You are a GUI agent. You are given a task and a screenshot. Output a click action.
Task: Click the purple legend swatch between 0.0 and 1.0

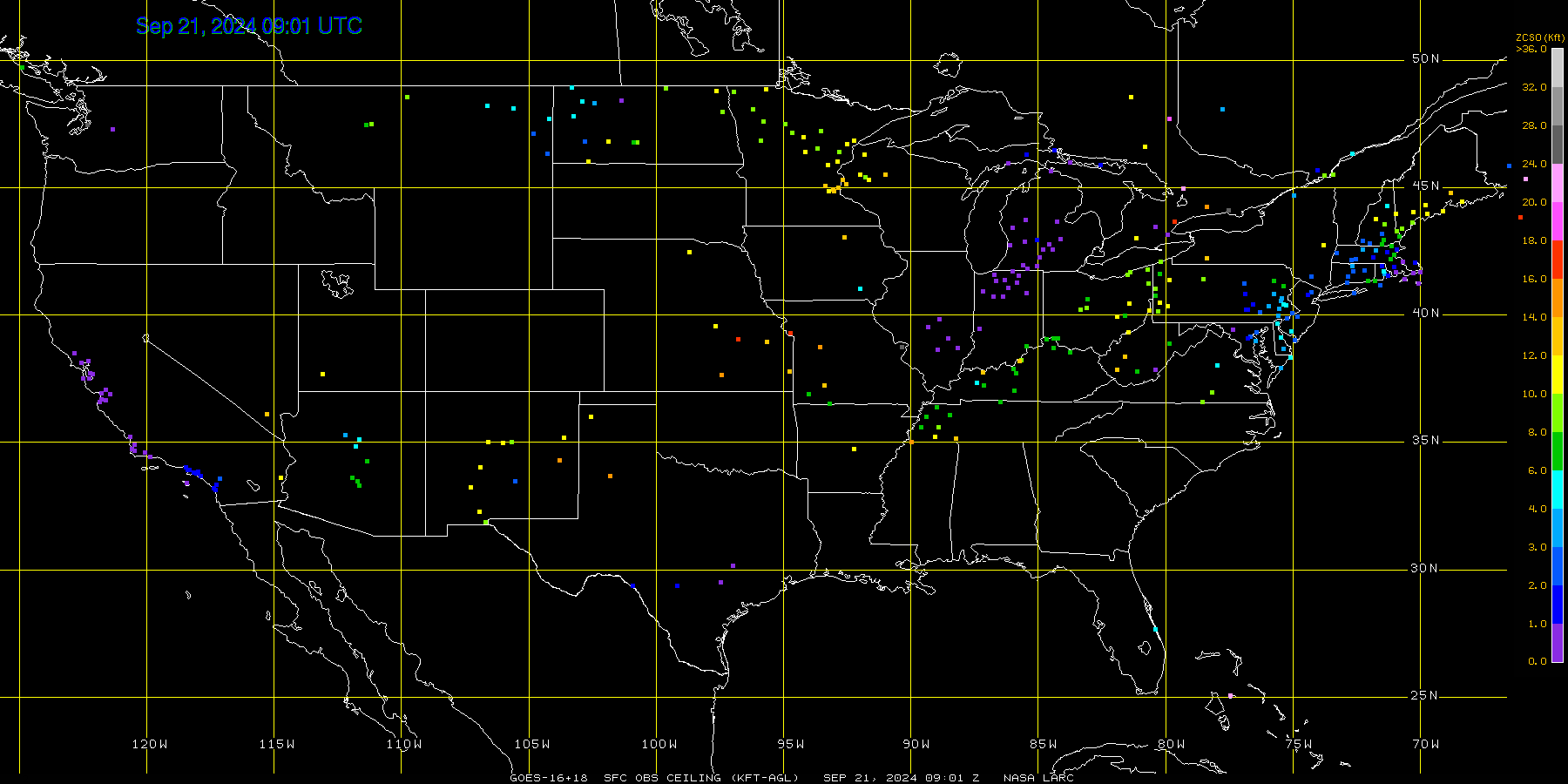point(1558,643)
